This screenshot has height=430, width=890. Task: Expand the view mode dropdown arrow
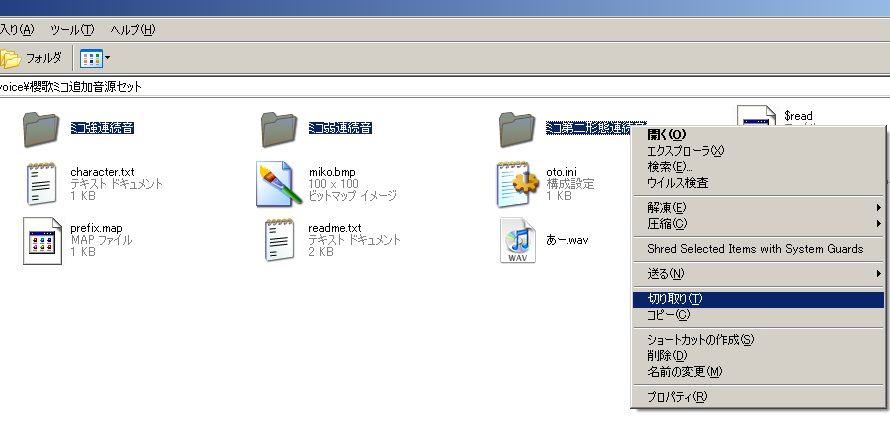coord(107,58)
